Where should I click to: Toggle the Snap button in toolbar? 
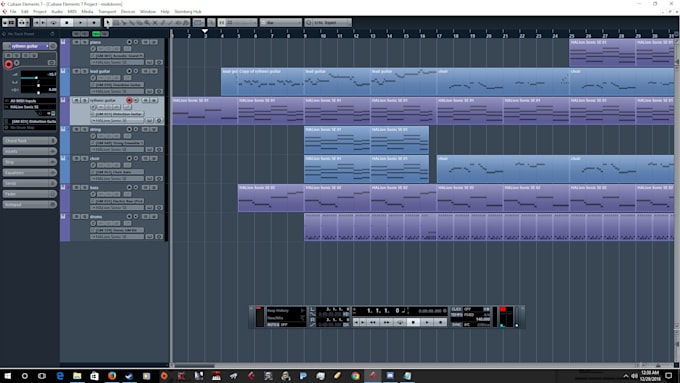pos(221,23)
